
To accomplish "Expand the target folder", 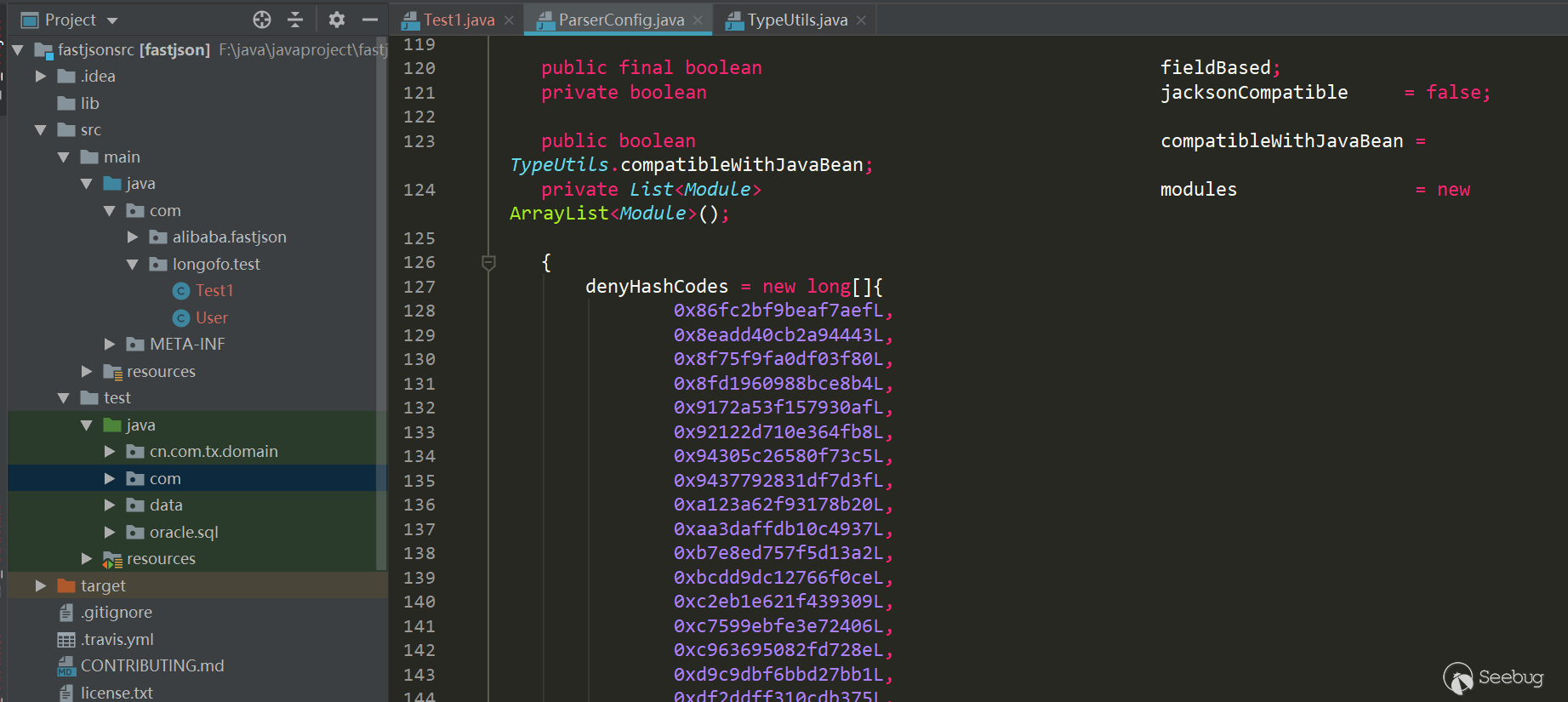I will click(x=40, y=585).
